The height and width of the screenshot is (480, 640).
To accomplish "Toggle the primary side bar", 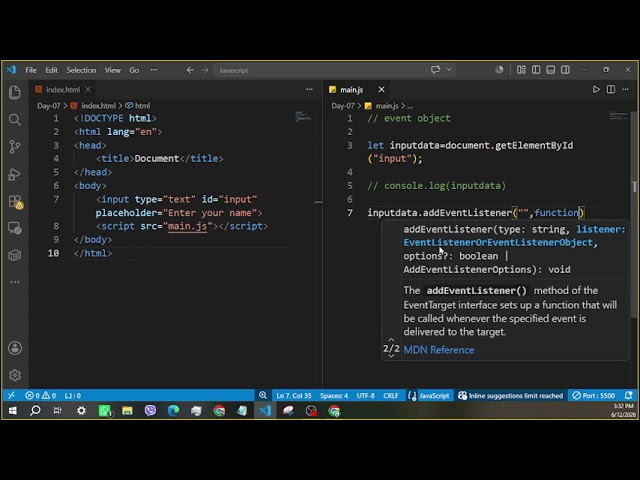I will pyautogui.click(x=536, y=70).
